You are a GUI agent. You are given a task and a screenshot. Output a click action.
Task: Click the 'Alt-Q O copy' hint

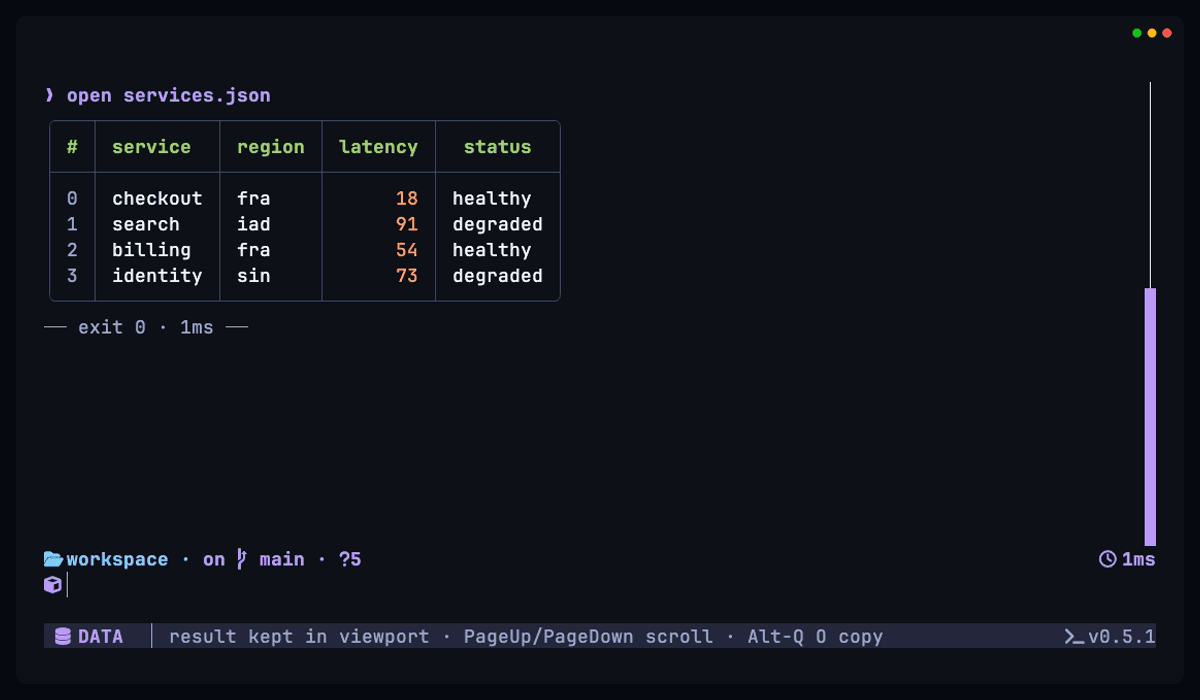coord(815,637)
